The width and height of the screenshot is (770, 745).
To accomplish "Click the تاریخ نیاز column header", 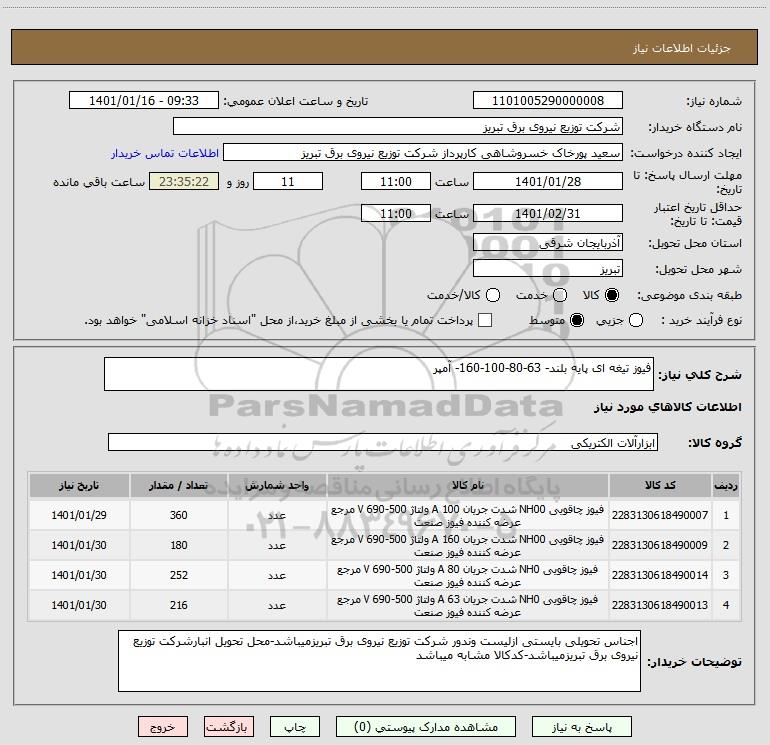I will [79, 485].
